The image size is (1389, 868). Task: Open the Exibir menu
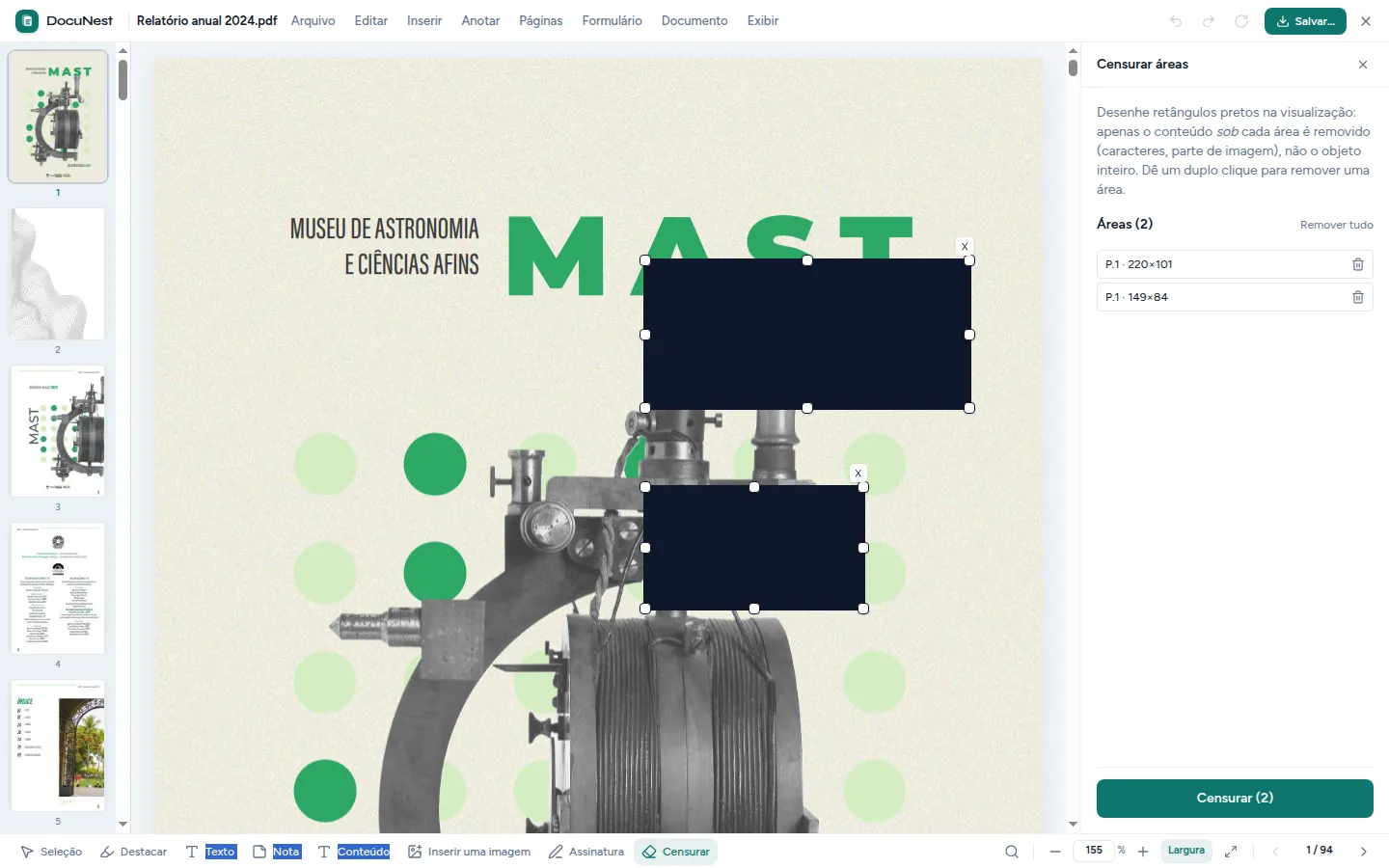pos(763,21)
